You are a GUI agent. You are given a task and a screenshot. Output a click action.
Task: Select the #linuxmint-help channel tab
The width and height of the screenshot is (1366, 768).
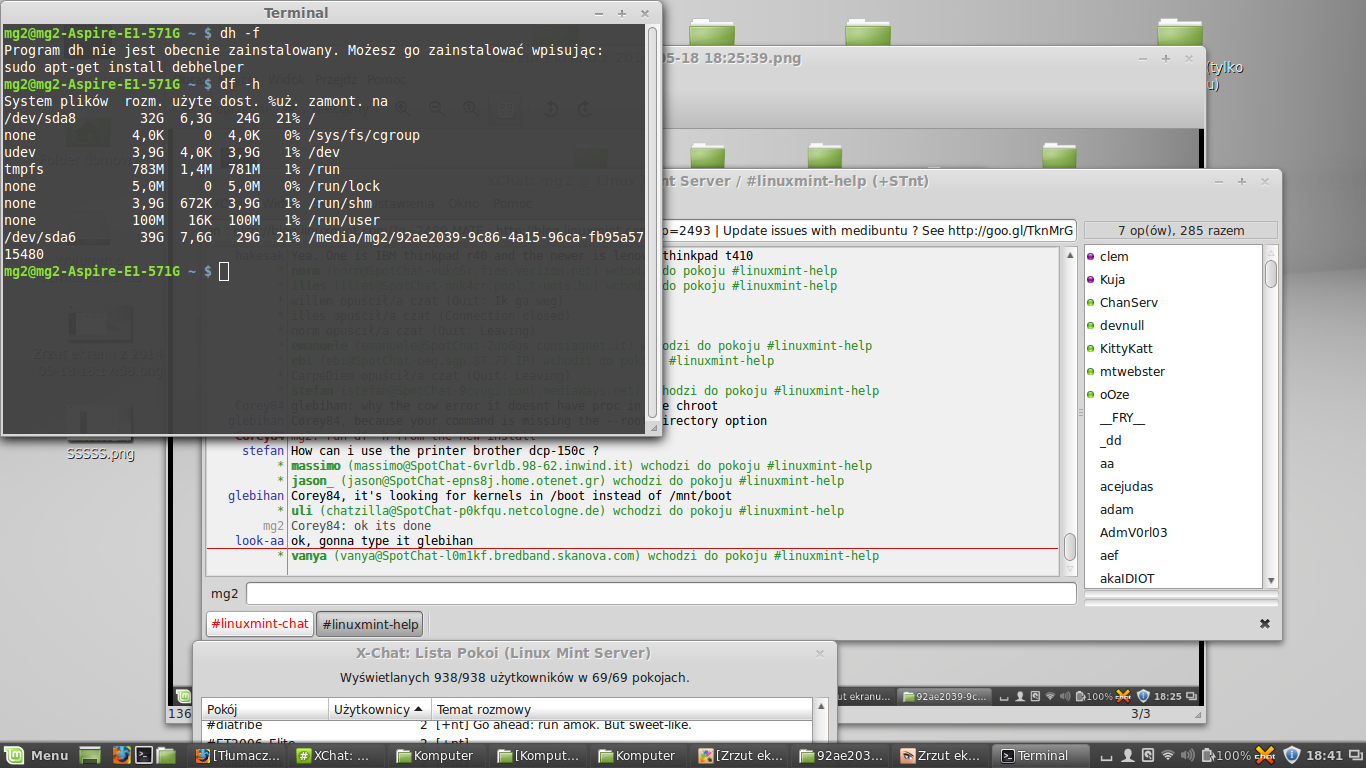click(x=370, y=624)
